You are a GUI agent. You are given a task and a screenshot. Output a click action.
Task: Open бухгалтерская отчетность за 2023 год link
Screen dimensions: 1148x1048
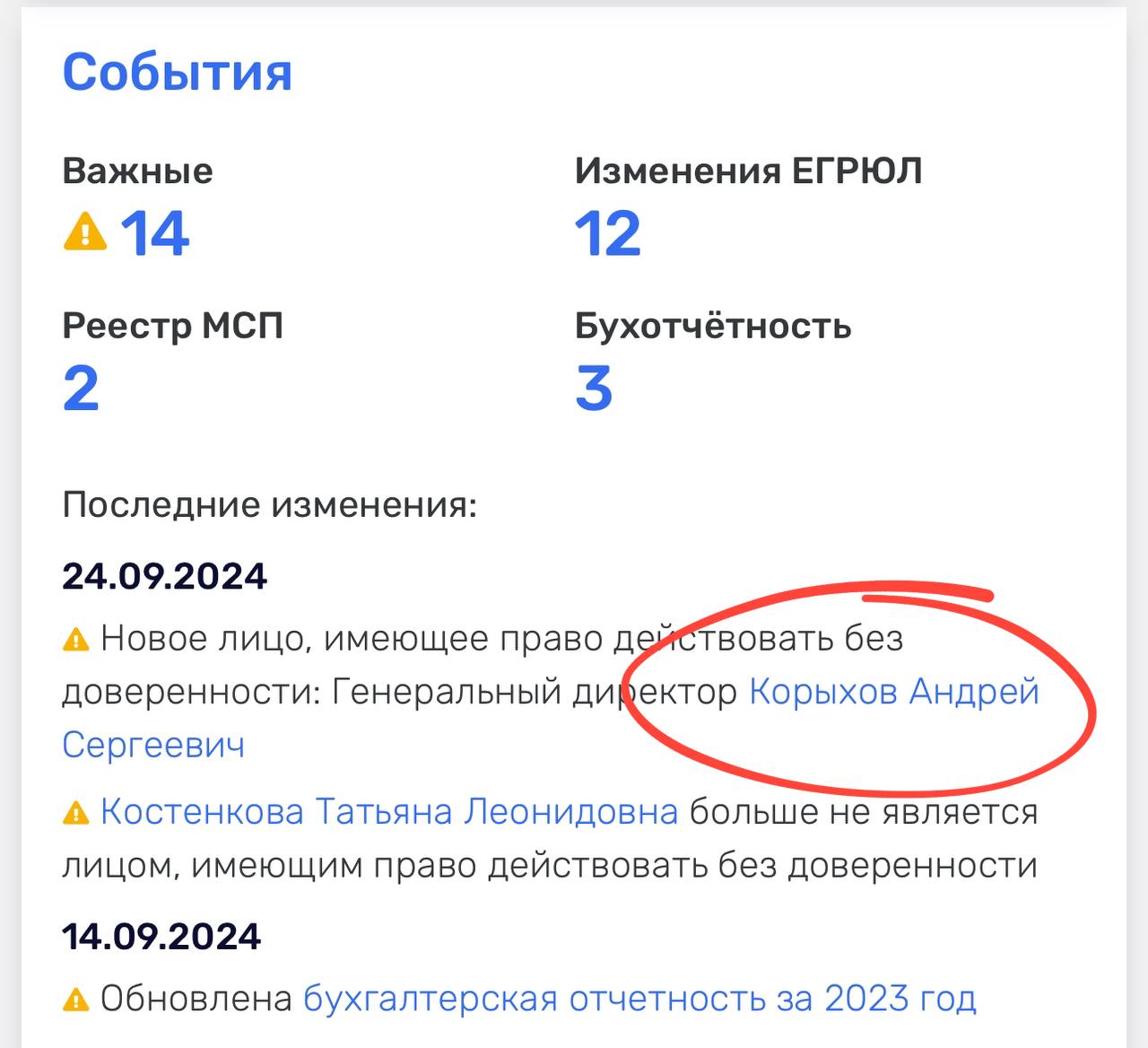click(639, 998)
